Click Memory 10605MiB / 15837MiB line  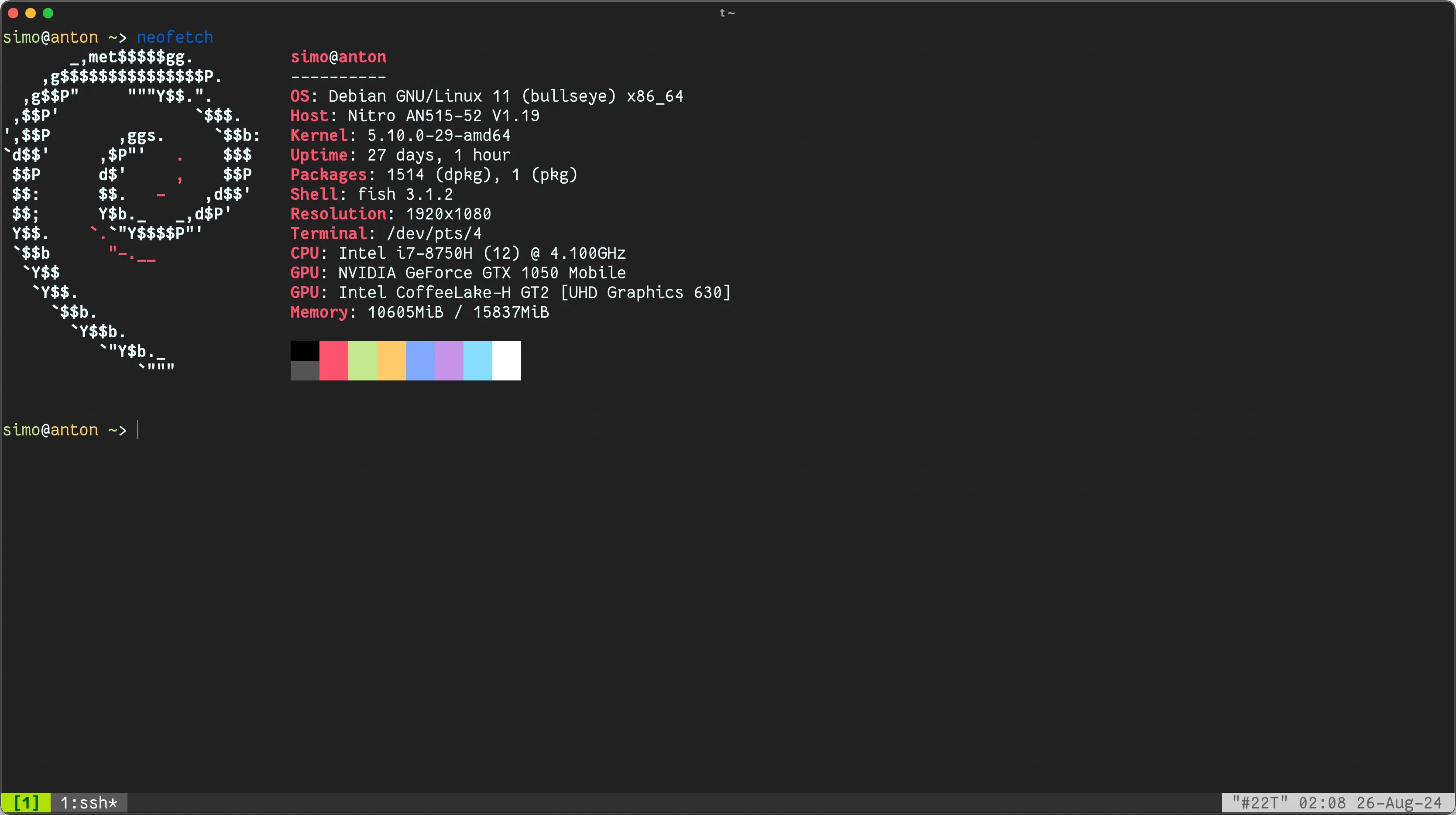coord(419,312)
